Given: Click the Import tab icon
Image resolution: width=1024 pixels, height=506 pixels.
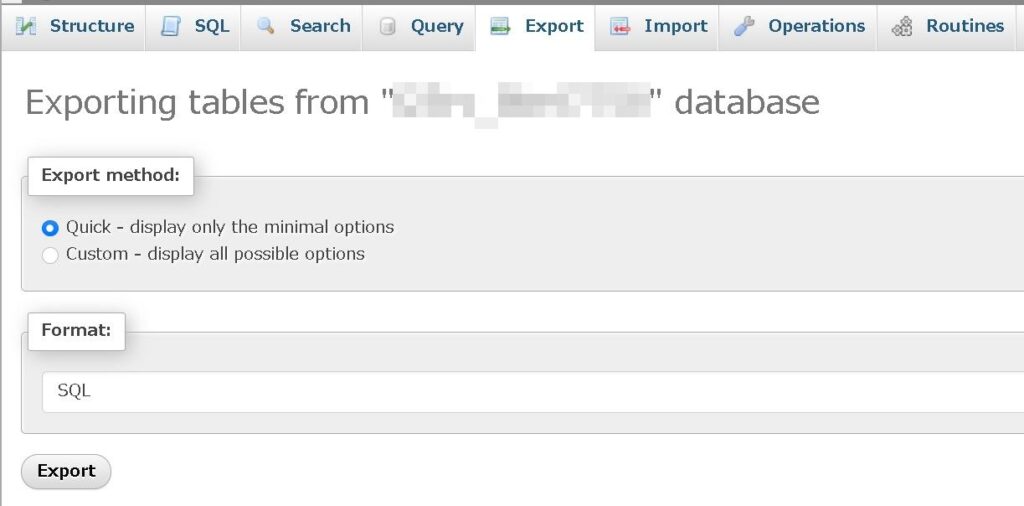Looking at the screenshot, I should pos(620,27).
